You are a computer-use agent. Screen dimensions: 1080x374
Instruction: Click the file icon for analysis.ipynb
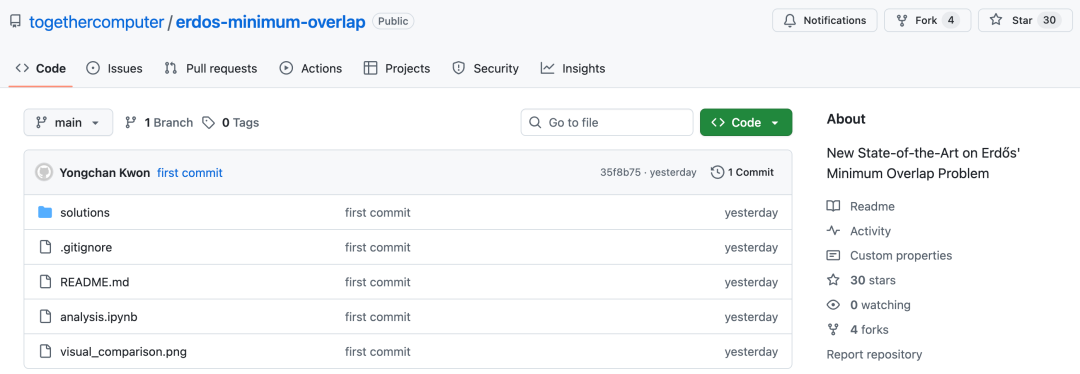pyautogui.click(x=45, y=317)
